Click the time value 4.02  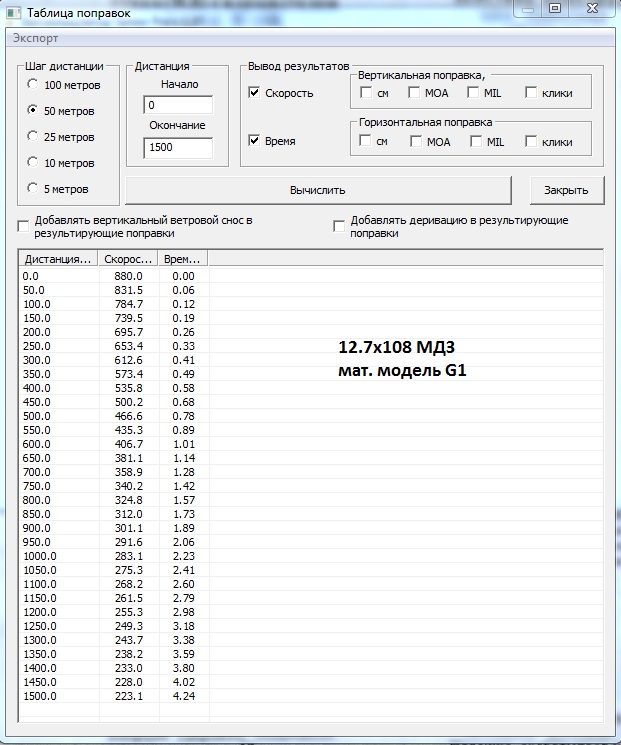coord(183,682)
